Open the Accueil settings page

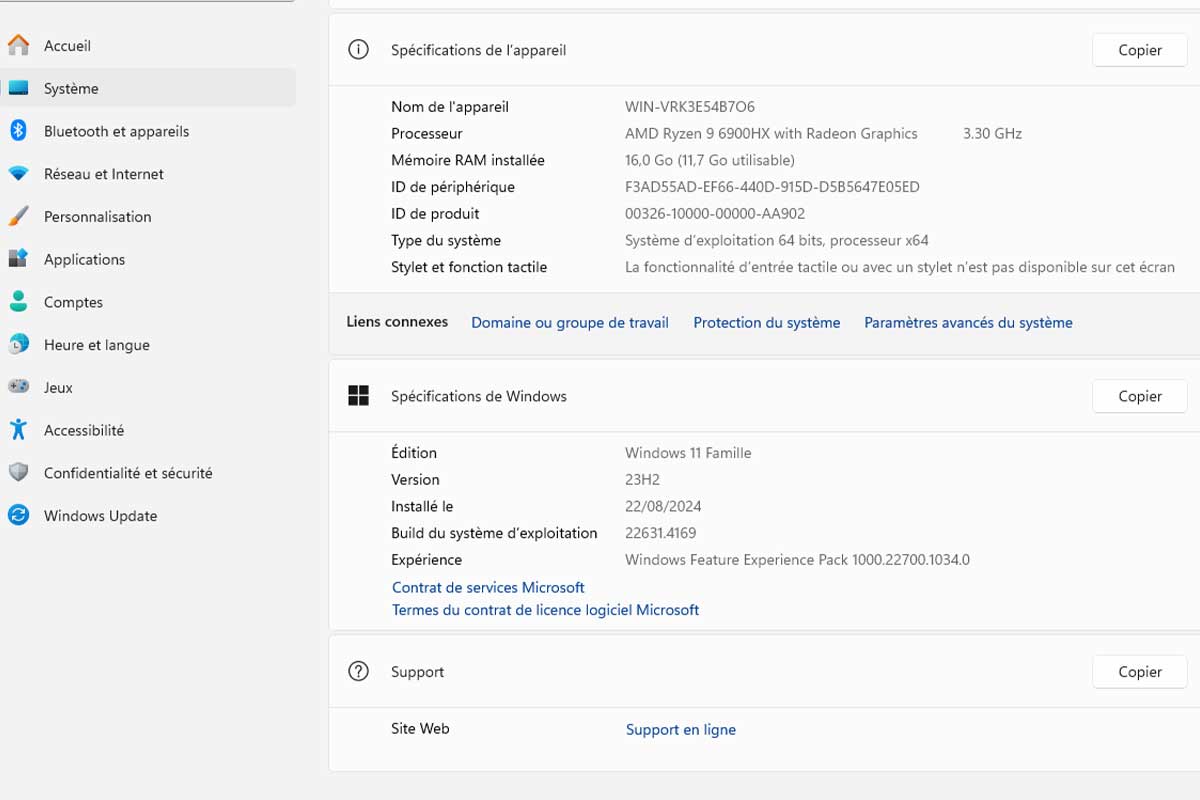[148, 45]
